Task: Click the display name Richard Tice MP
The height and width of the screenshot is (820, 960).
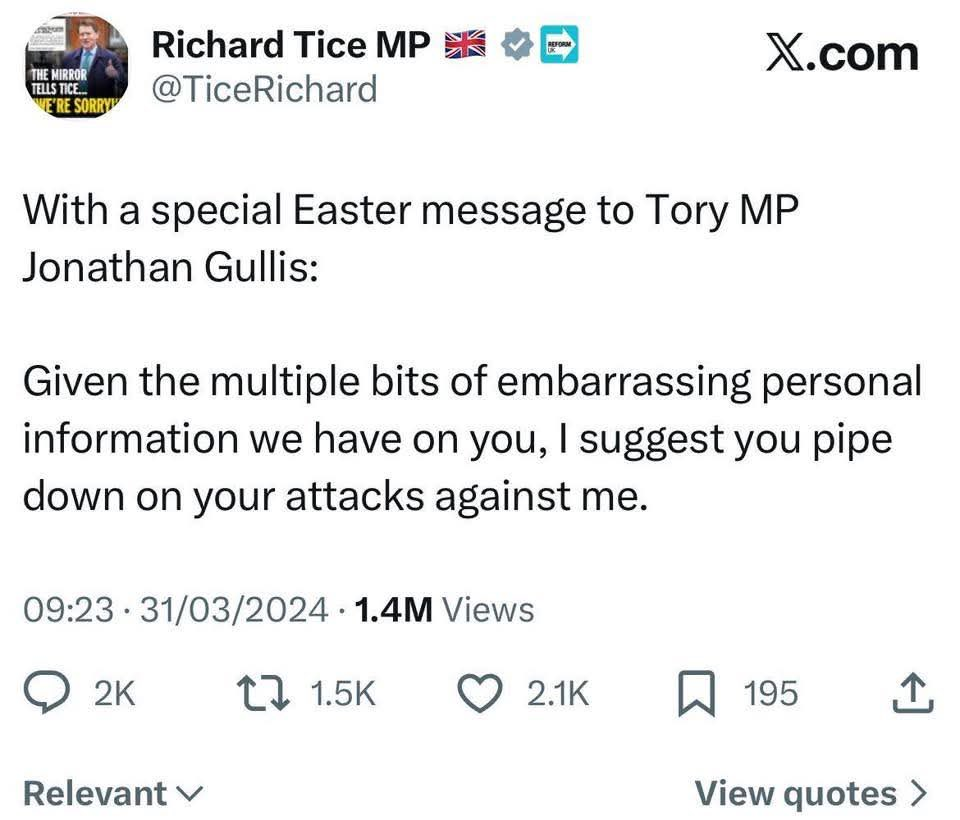Action: coord(291,46)
